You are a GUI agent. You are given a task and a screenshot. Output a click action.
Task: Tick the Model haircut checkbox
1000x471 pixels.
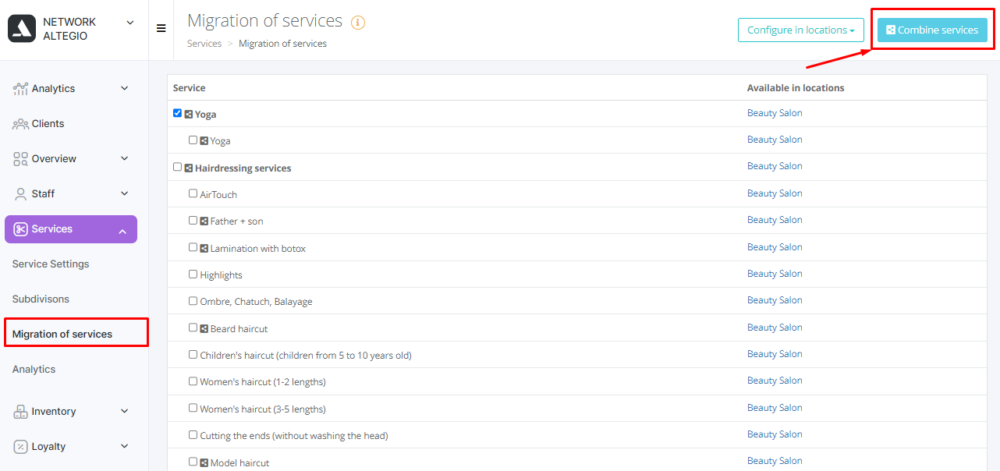click(x=193, y=461)
